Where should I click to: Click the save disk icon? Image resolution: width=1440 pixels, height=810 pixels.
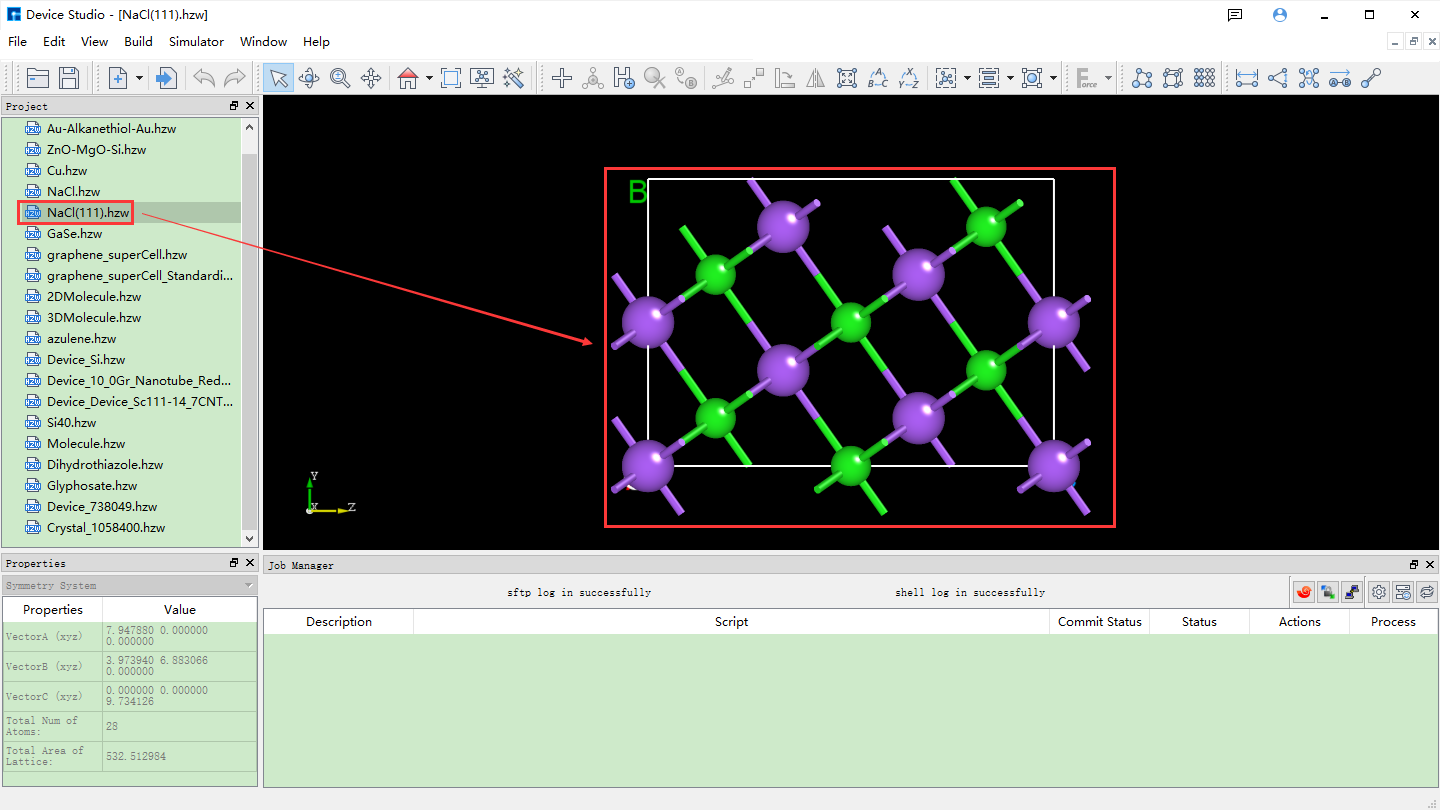[69, 78]
